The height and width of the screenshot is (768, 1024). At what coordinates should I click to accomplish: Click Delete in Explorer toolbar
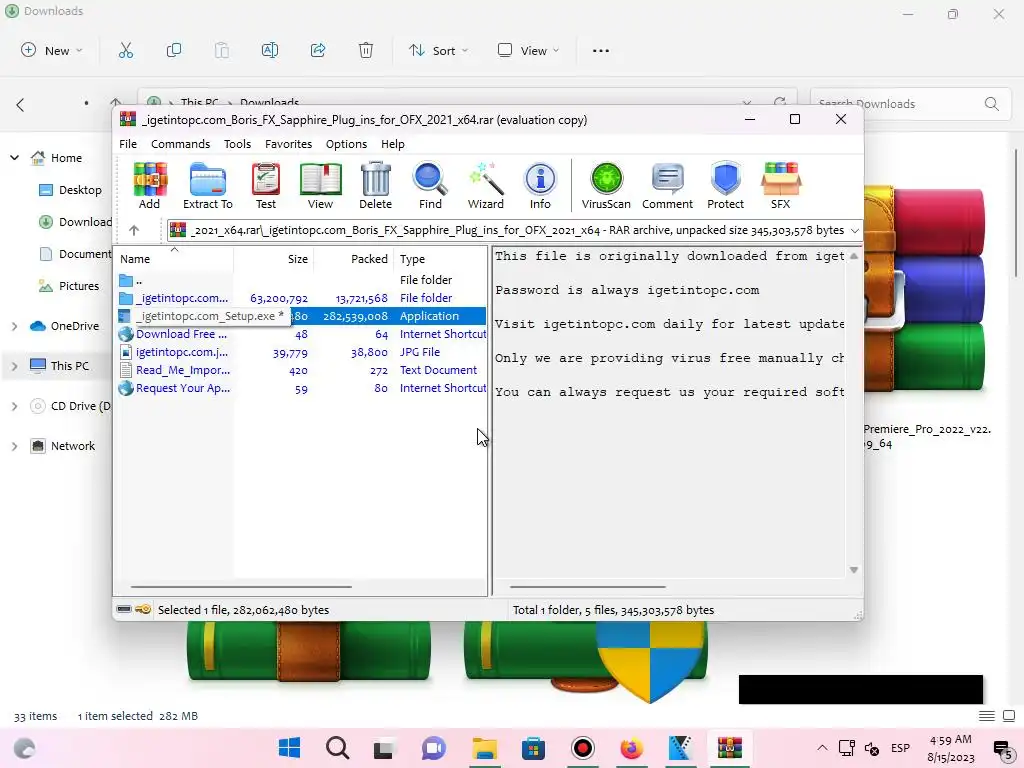click(x=366, y=50)
